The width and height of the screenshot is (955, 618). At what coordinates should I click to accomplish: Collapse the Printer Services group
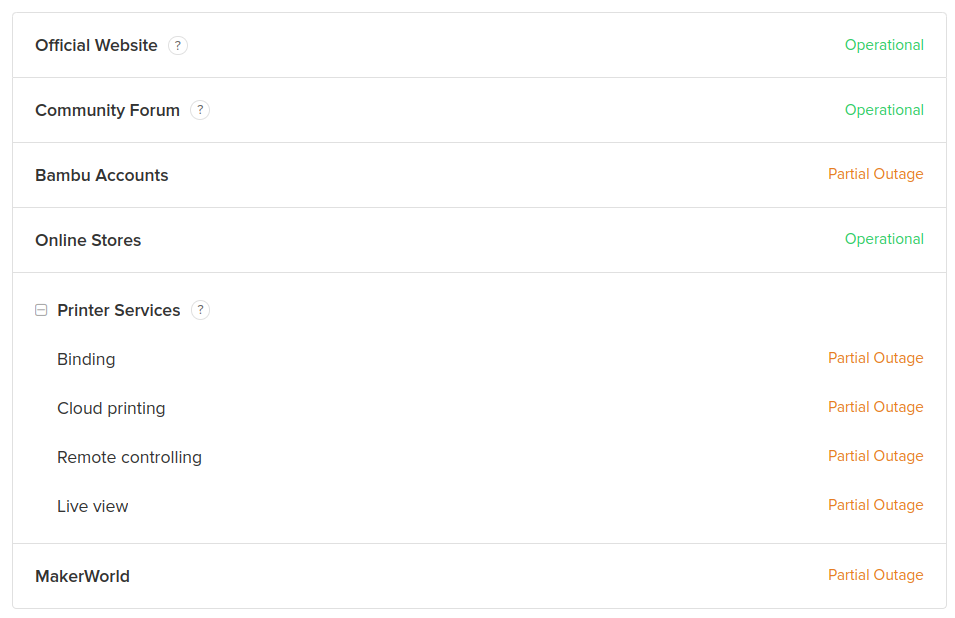click(41, 310)
